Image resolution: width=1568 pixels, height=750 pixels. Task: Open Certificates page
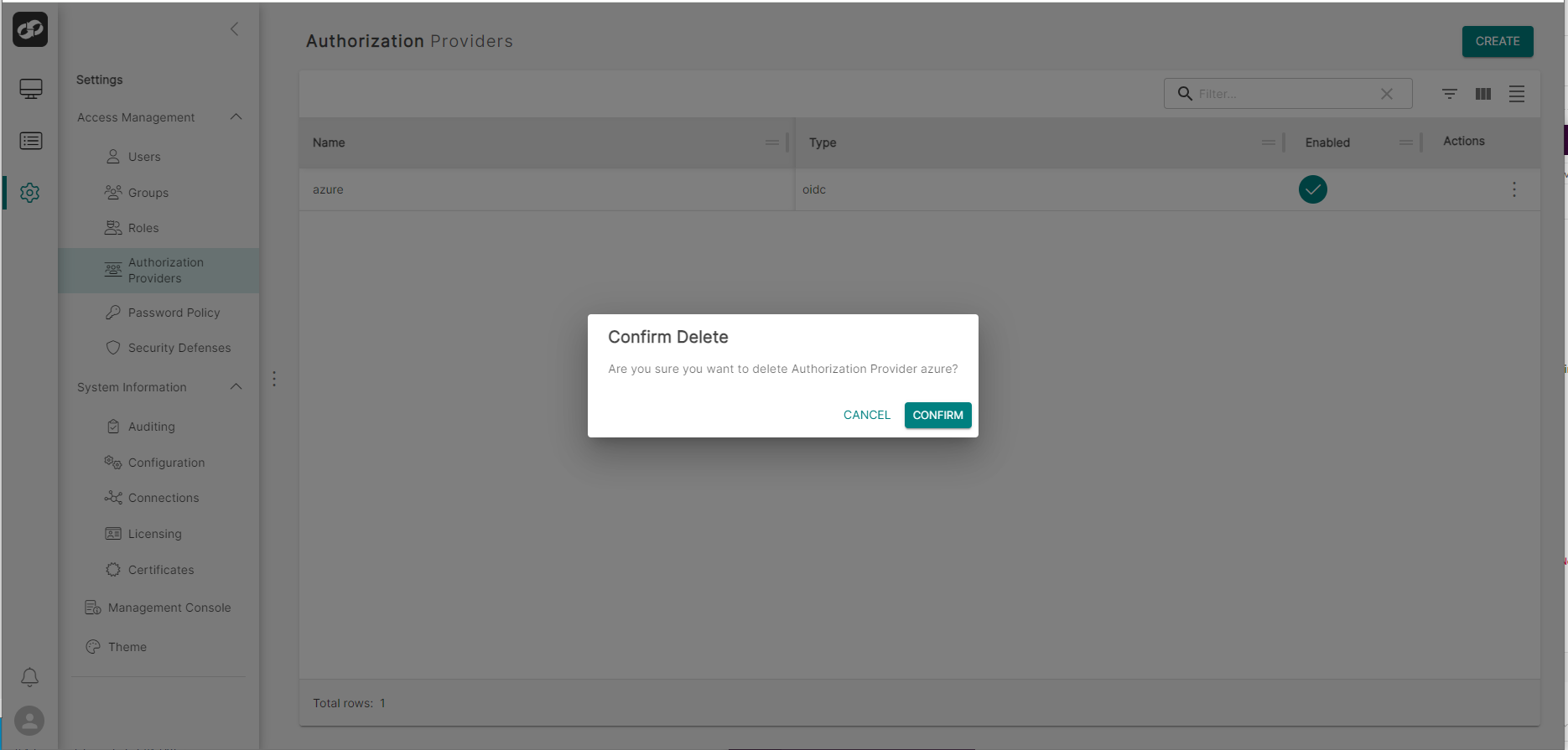point(161,570)
